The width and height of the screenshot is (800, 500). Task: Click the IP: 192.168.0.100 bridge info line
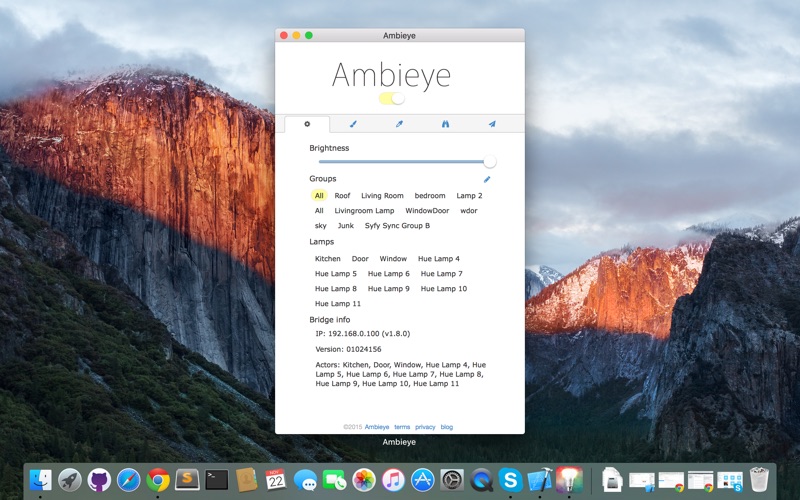point(363,334)
